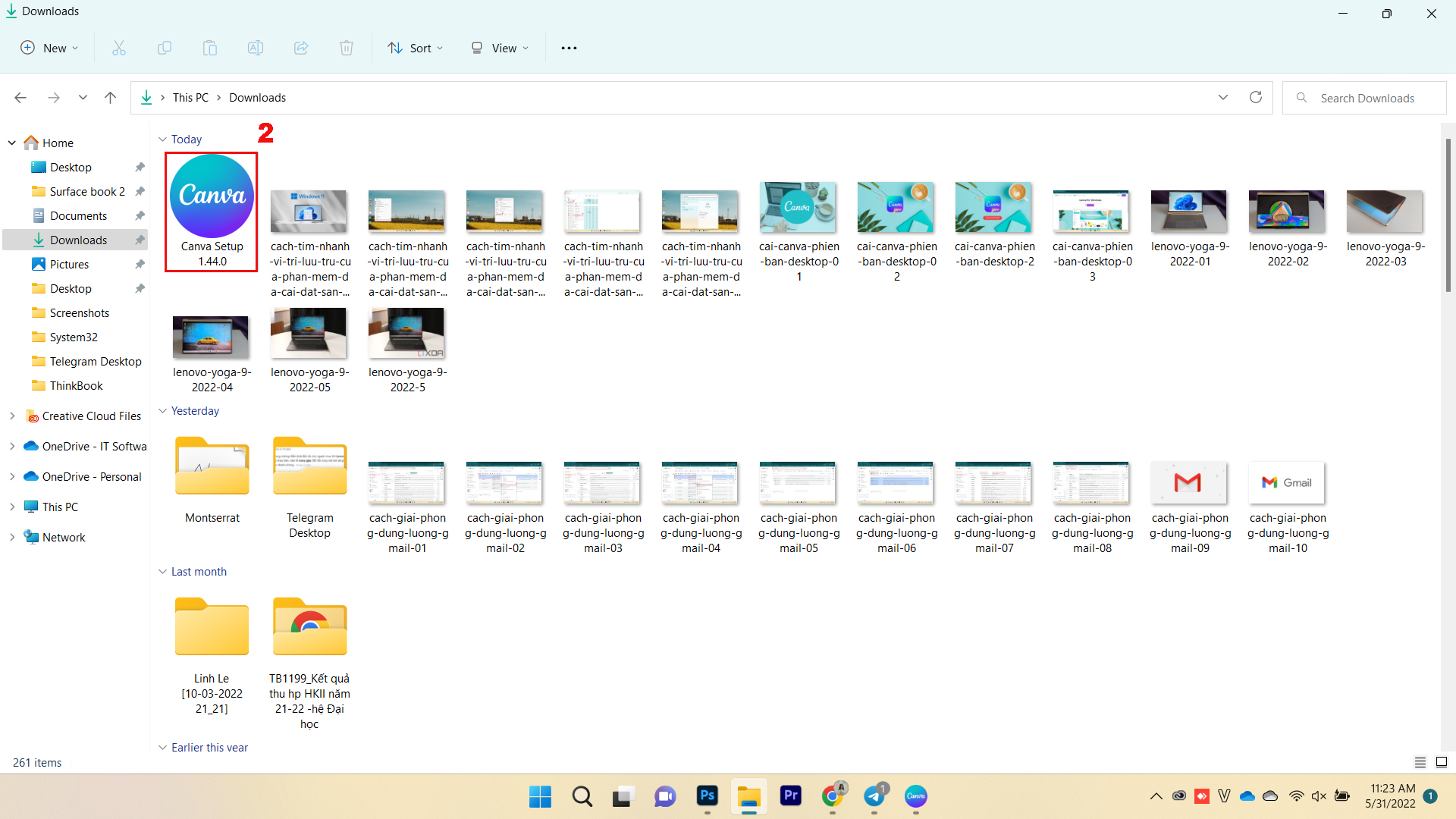Select ThinkBook folder in the sidebar
1456x819 pixels.
tap(76, 385)
